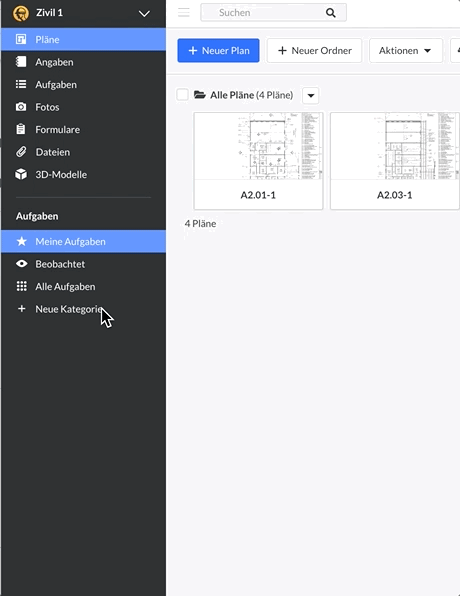Click the Fotos camera icon
The image size is (460, 596).
pyautogui.click(x=21, y=107)
